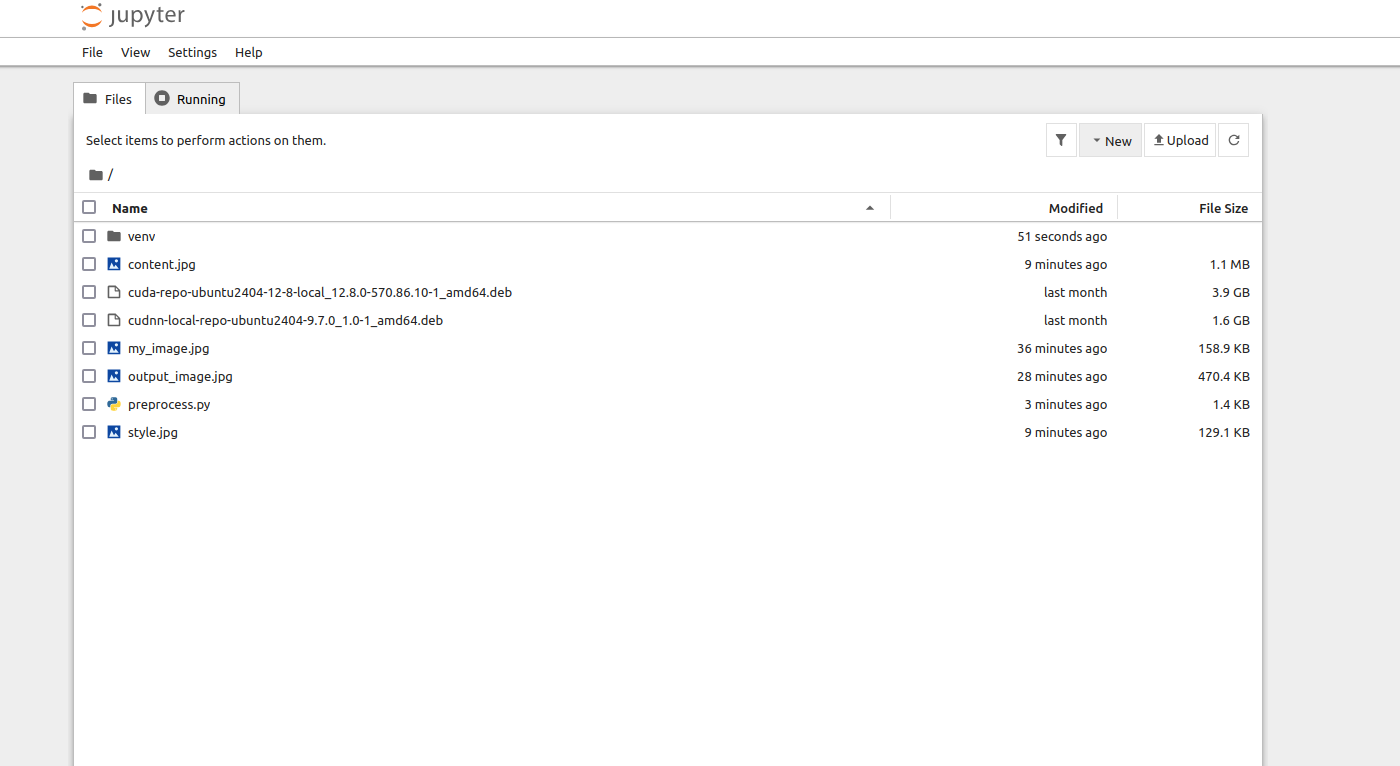Click the Jupyter logo
The width and height of the screenshot is (1400, 766).
(x=133, y=17)
